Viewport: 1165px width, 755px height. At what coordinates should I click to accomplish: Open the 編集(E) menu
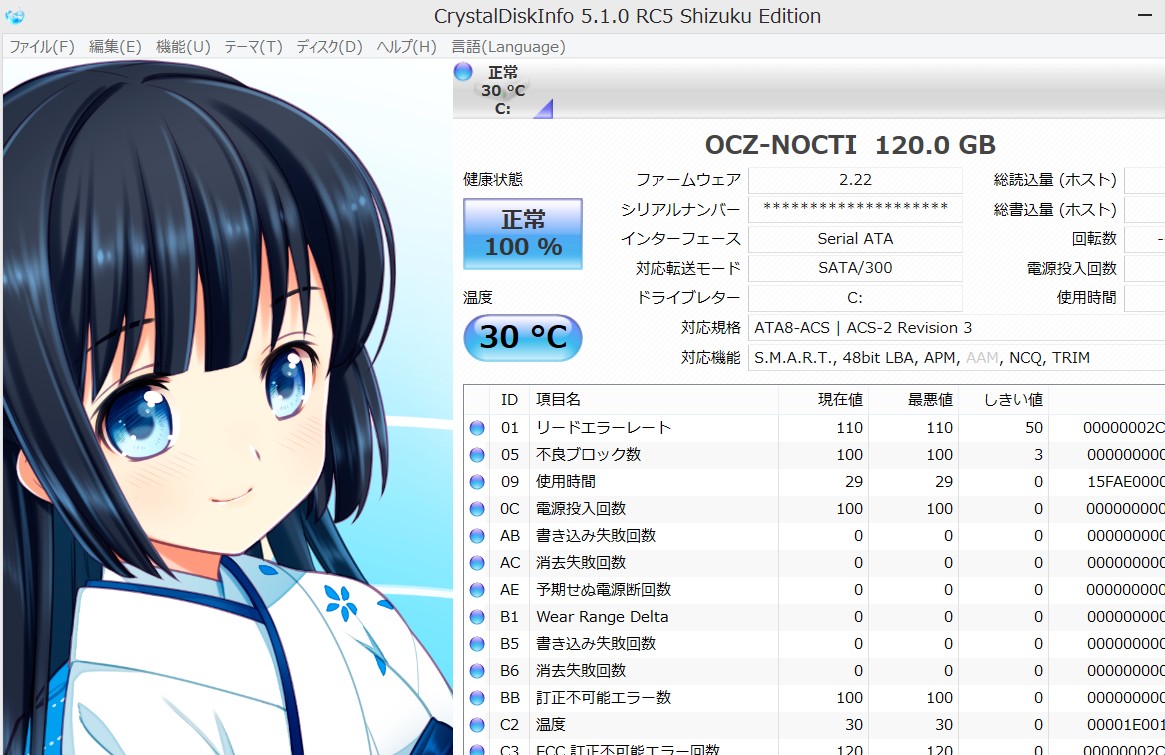[115, 47]
